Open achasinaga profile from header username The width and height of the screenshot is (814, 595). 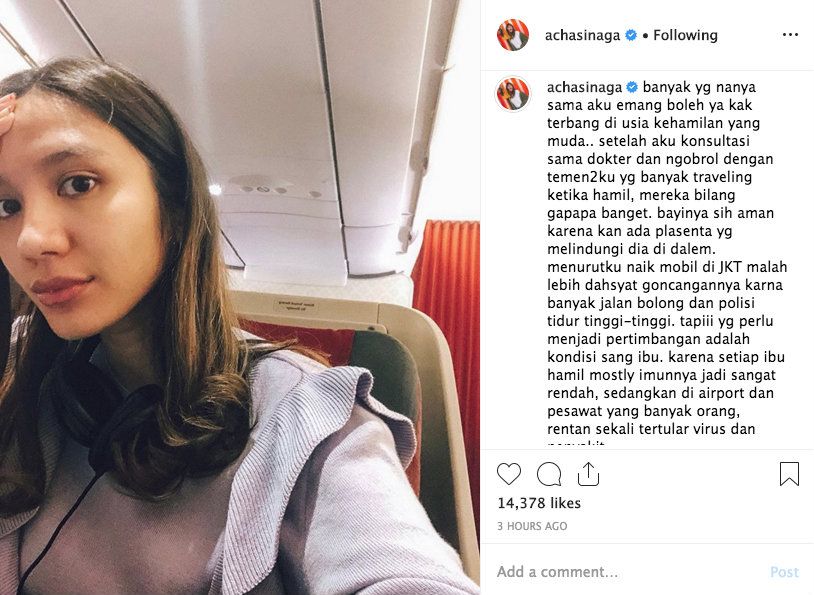[582, 35]
